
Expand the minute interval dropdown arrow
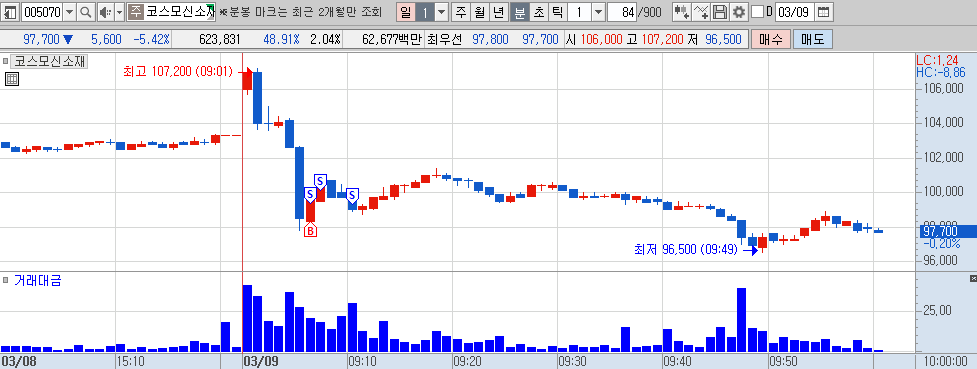click(598, 12)
